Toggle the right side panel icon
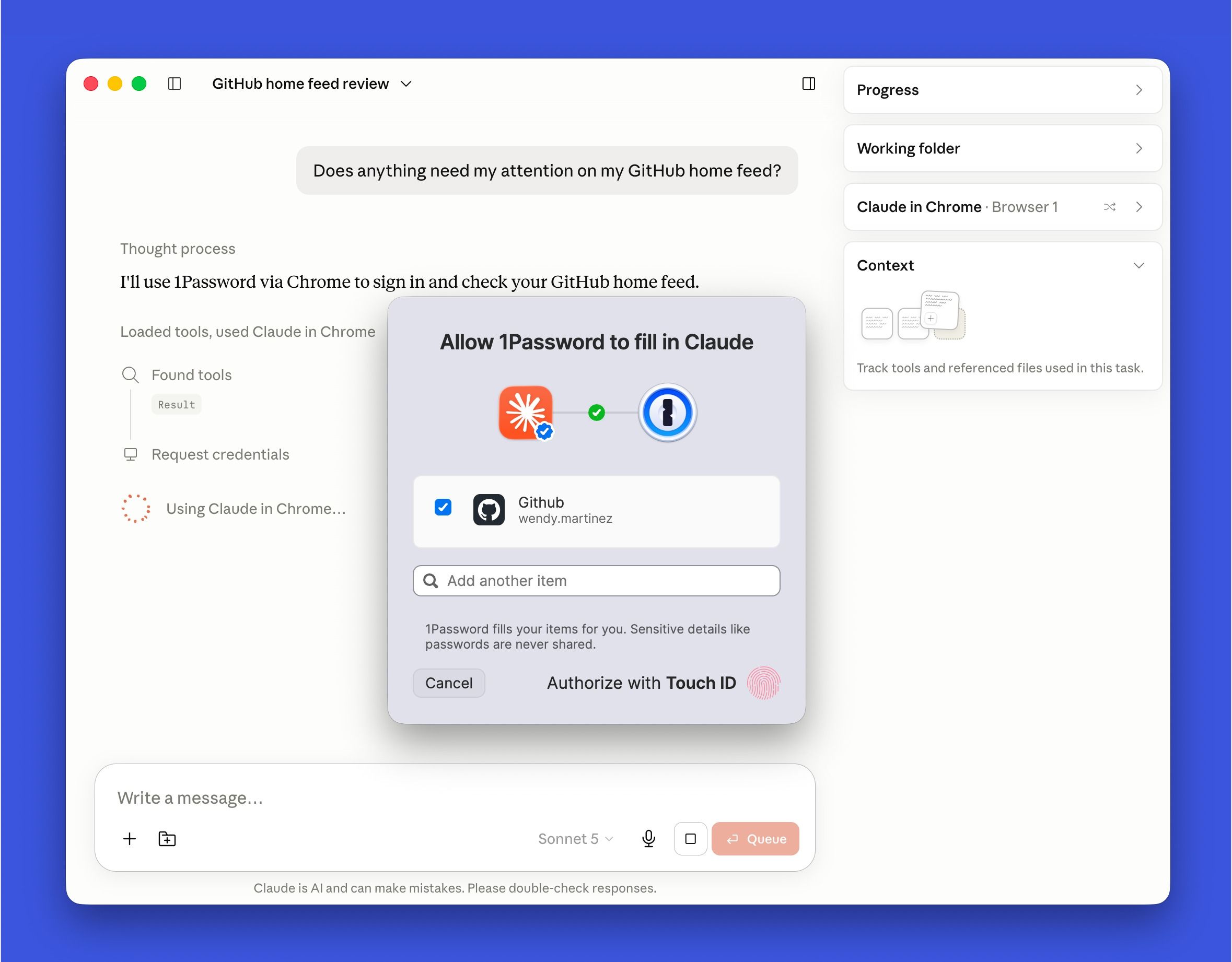1232x962 pixels. (808, 84)
